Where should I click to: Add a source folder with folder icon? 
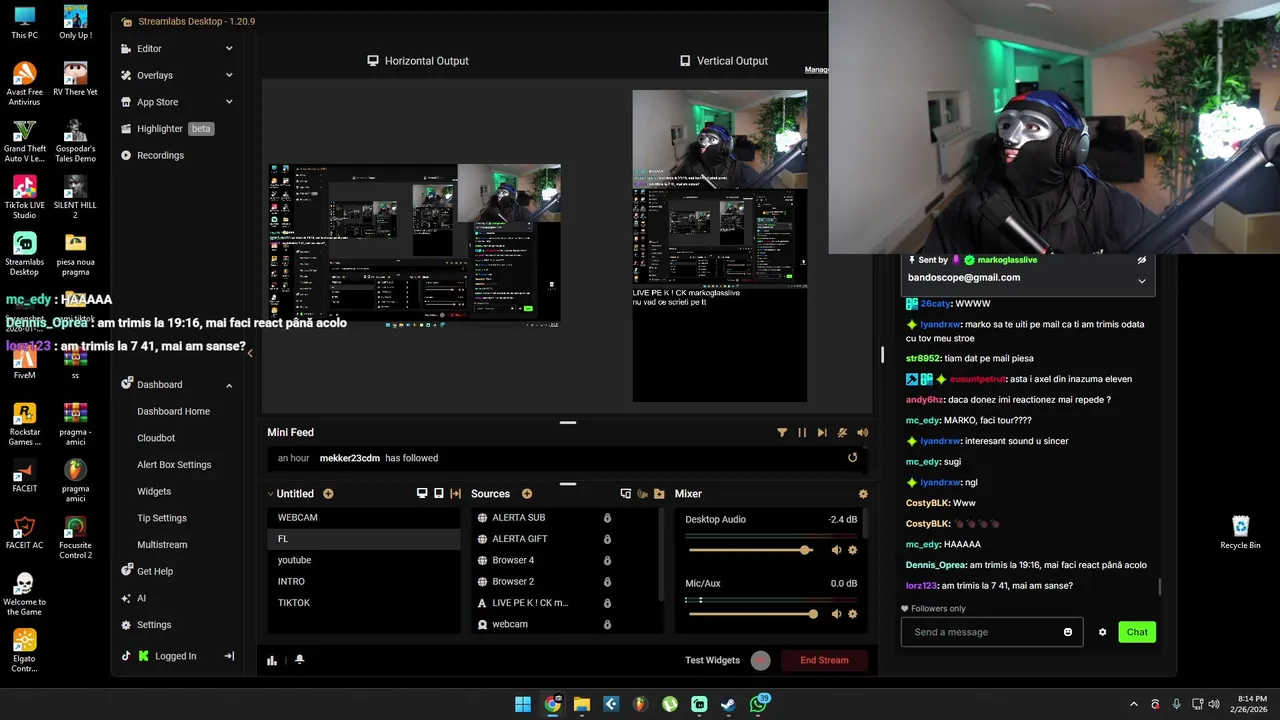coord(659,494)
